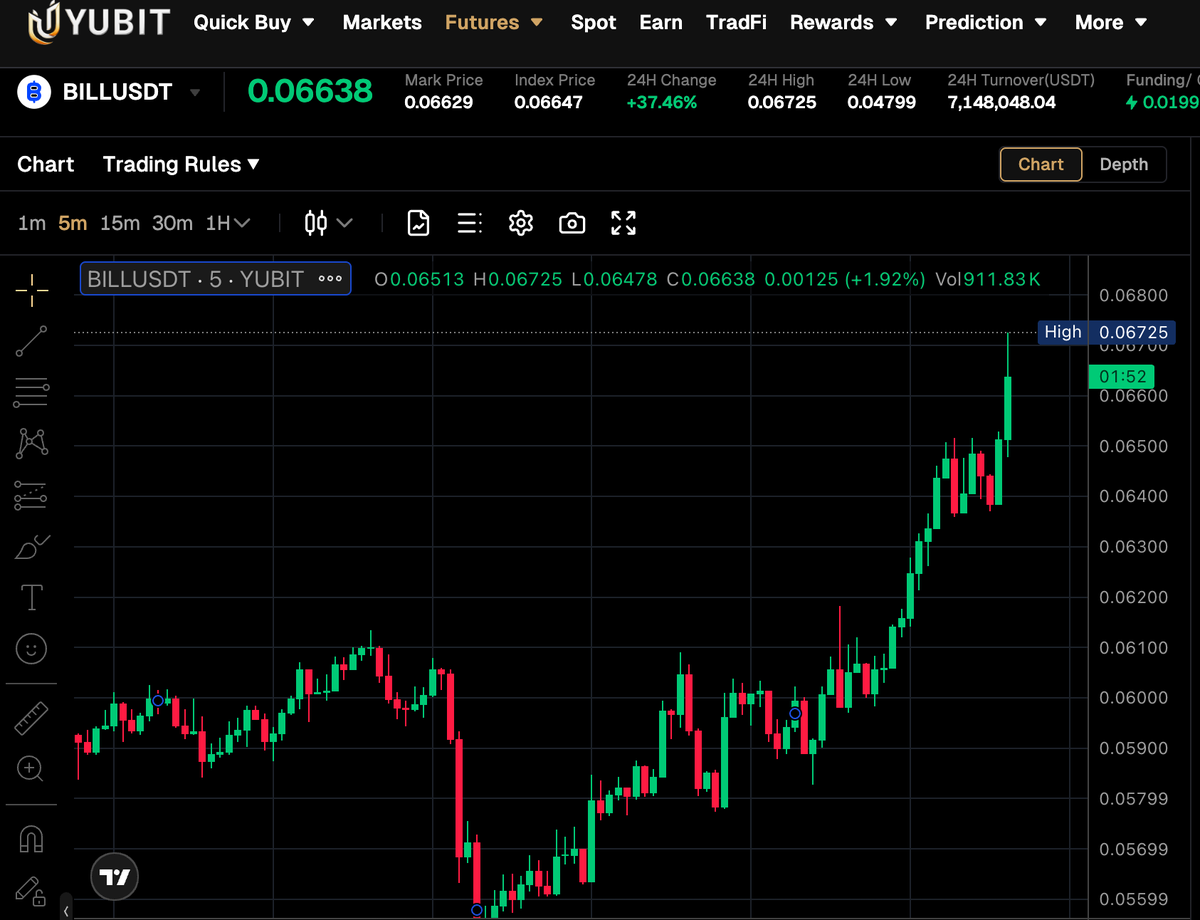Open the TradFi page
The width and height of the screenshot is (1200, 920).
[x=736, y=22]
